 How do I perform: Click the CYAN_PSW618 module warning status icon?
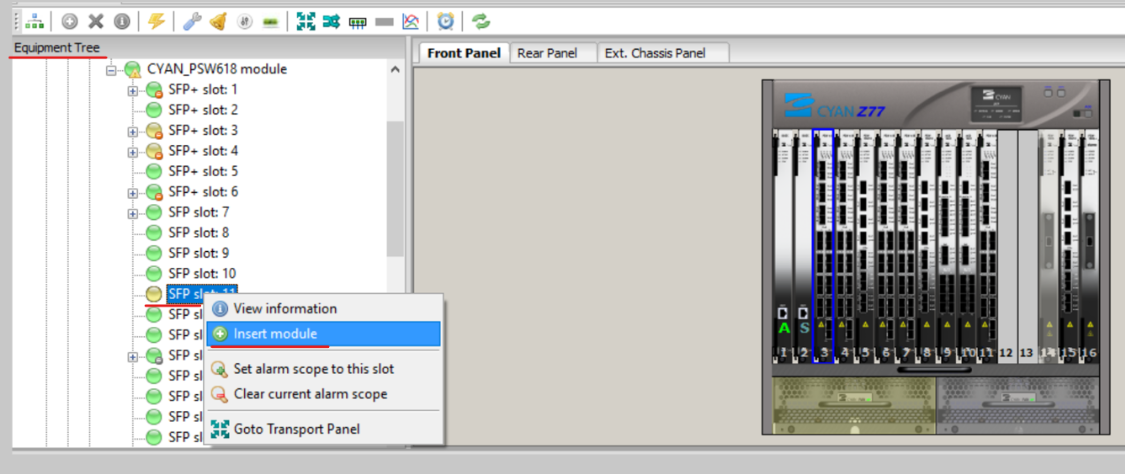133,70
